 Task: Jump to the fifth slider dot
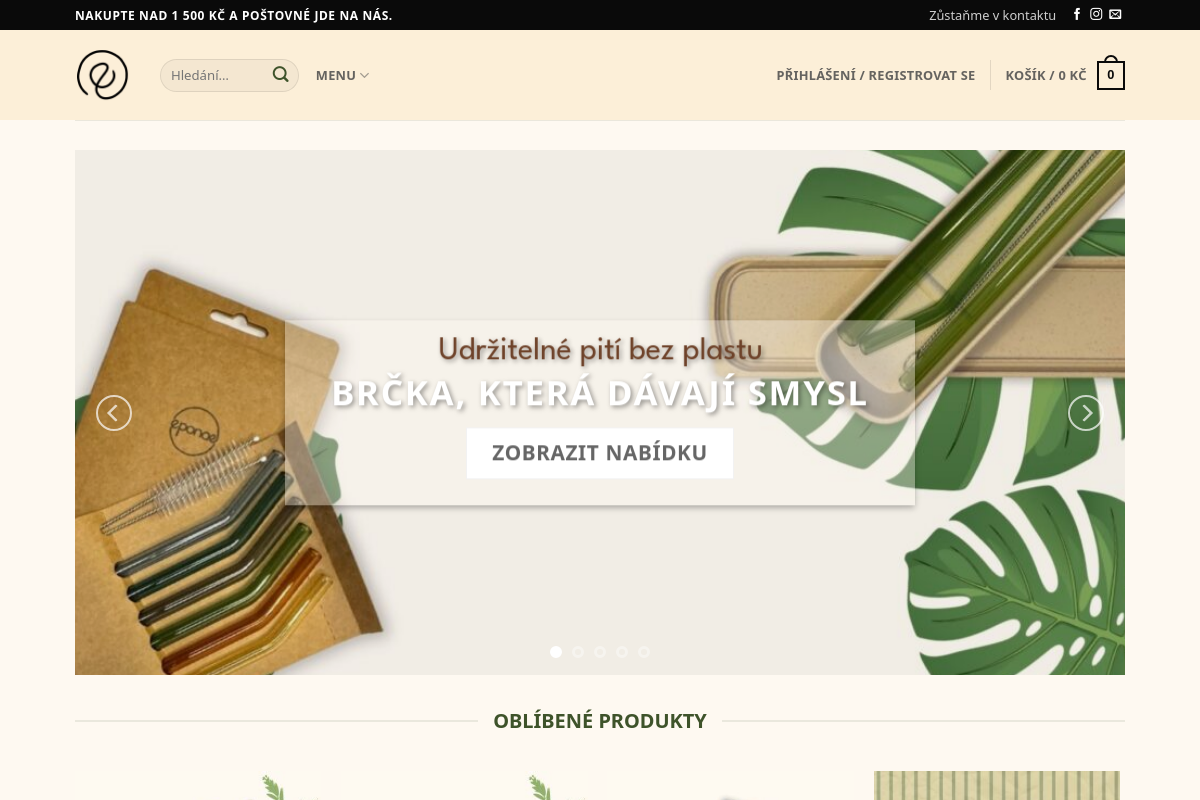(x=644, y=652)
